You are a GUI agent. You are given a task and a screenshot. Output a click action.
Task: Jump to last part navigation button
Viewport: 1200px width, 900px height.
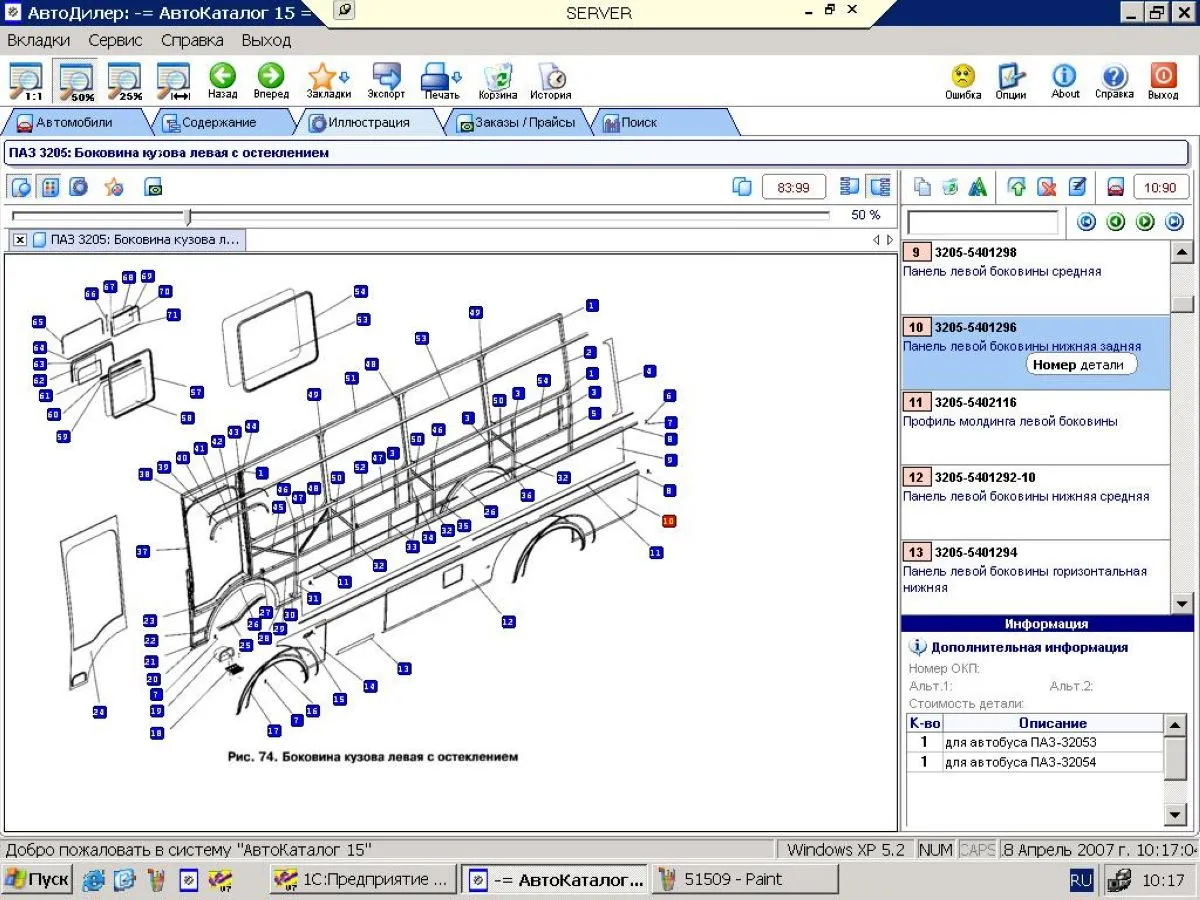1174,222
